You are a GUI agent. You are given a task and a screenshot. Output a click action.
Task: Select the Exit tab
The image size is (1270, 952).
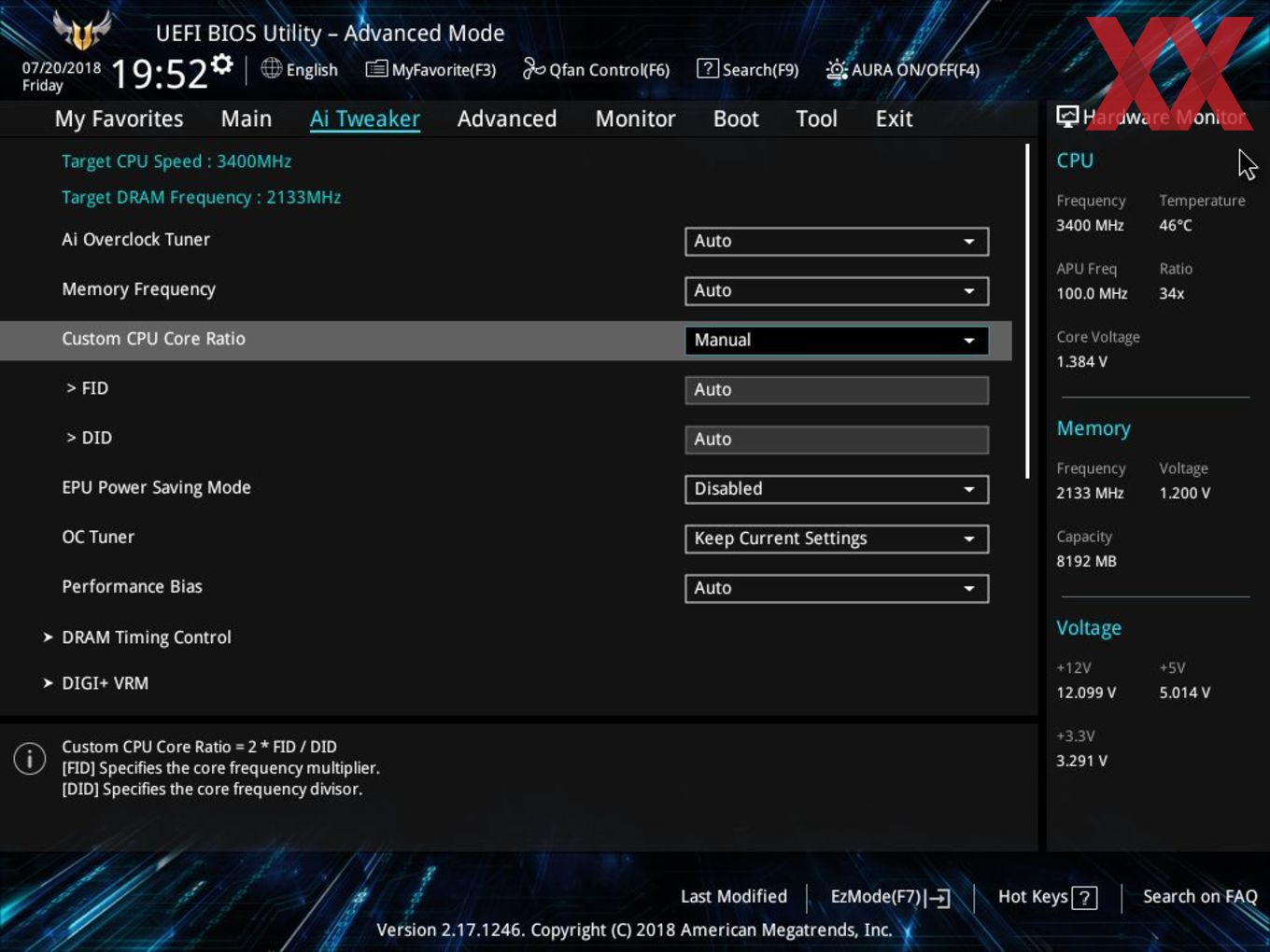(894, 119)
